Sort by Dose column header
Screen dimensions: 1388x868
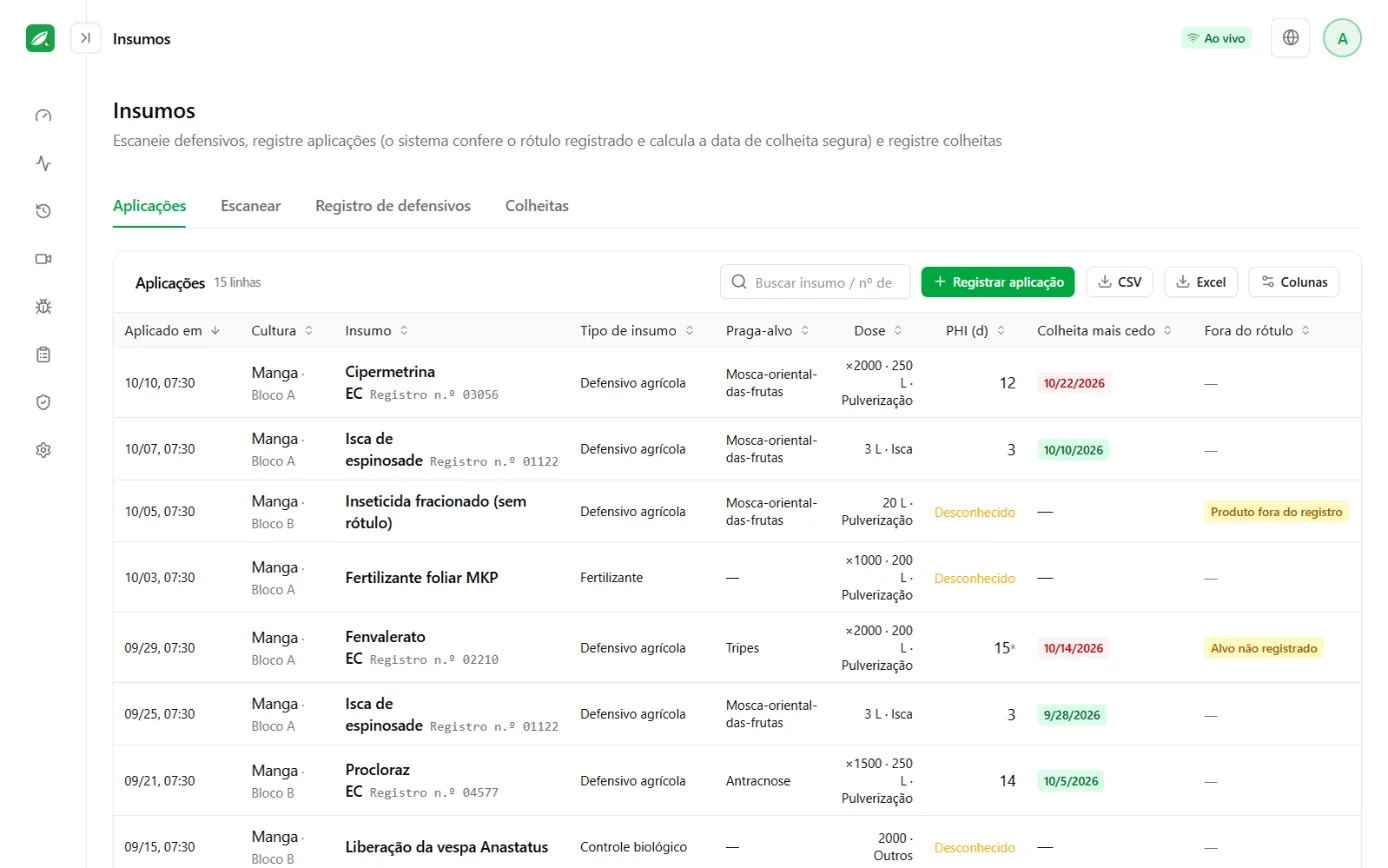click(878, 330)
